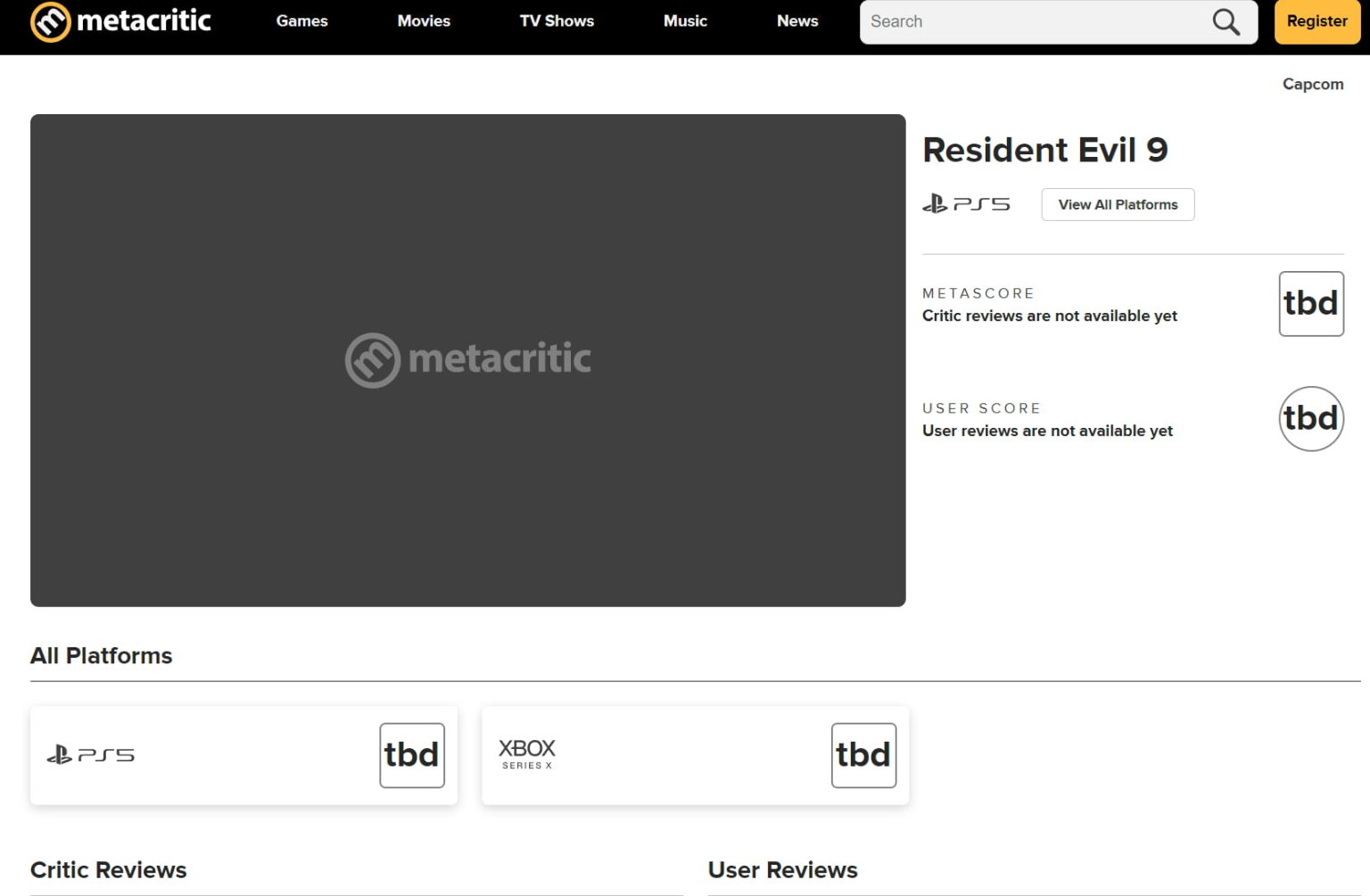The height and width of the screenshot is (896, 1370).
Task: Click the PlayStation logo on PS5 platform card
Action: (92, 754)
